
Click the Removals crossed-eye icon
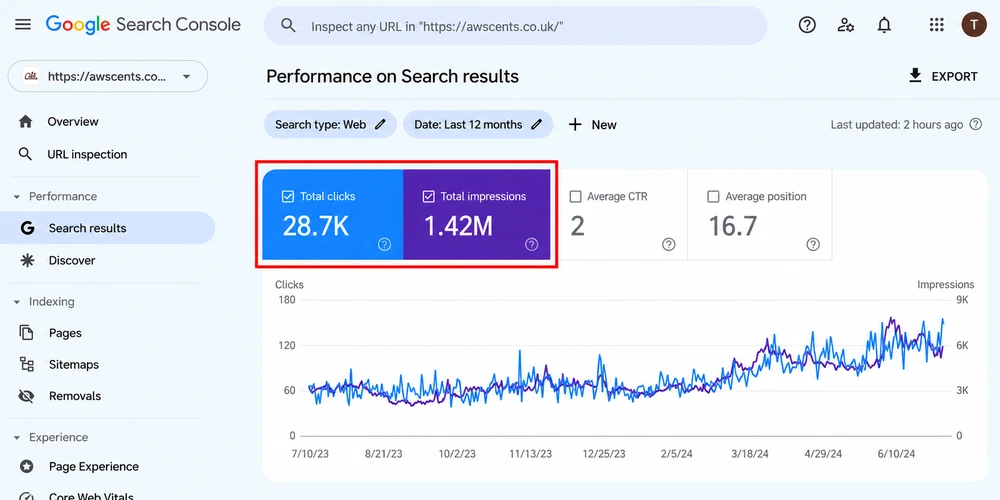[x=26, y=396]
